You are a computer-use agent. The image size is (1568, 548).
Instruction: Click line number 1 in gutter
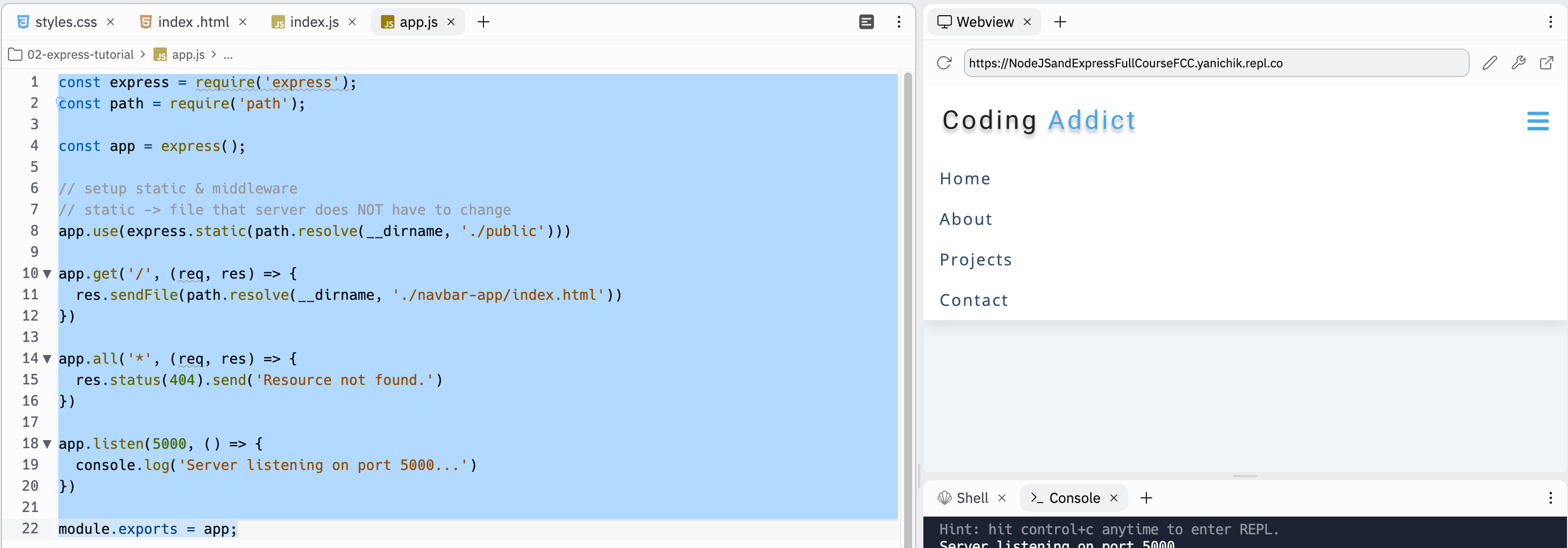coord(34,82)
